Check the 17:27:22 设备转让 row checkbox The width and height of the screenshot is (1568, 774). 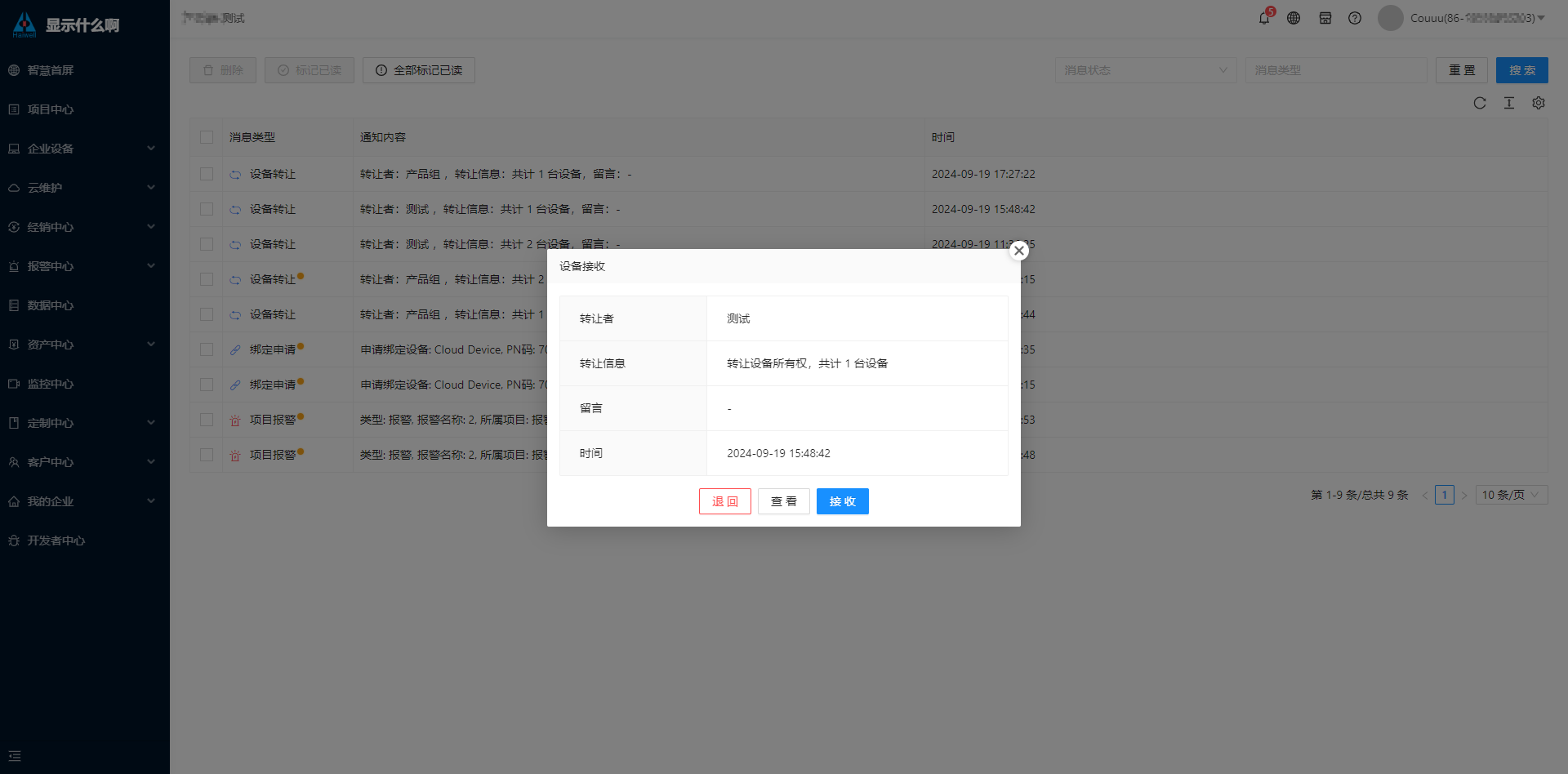207,174
